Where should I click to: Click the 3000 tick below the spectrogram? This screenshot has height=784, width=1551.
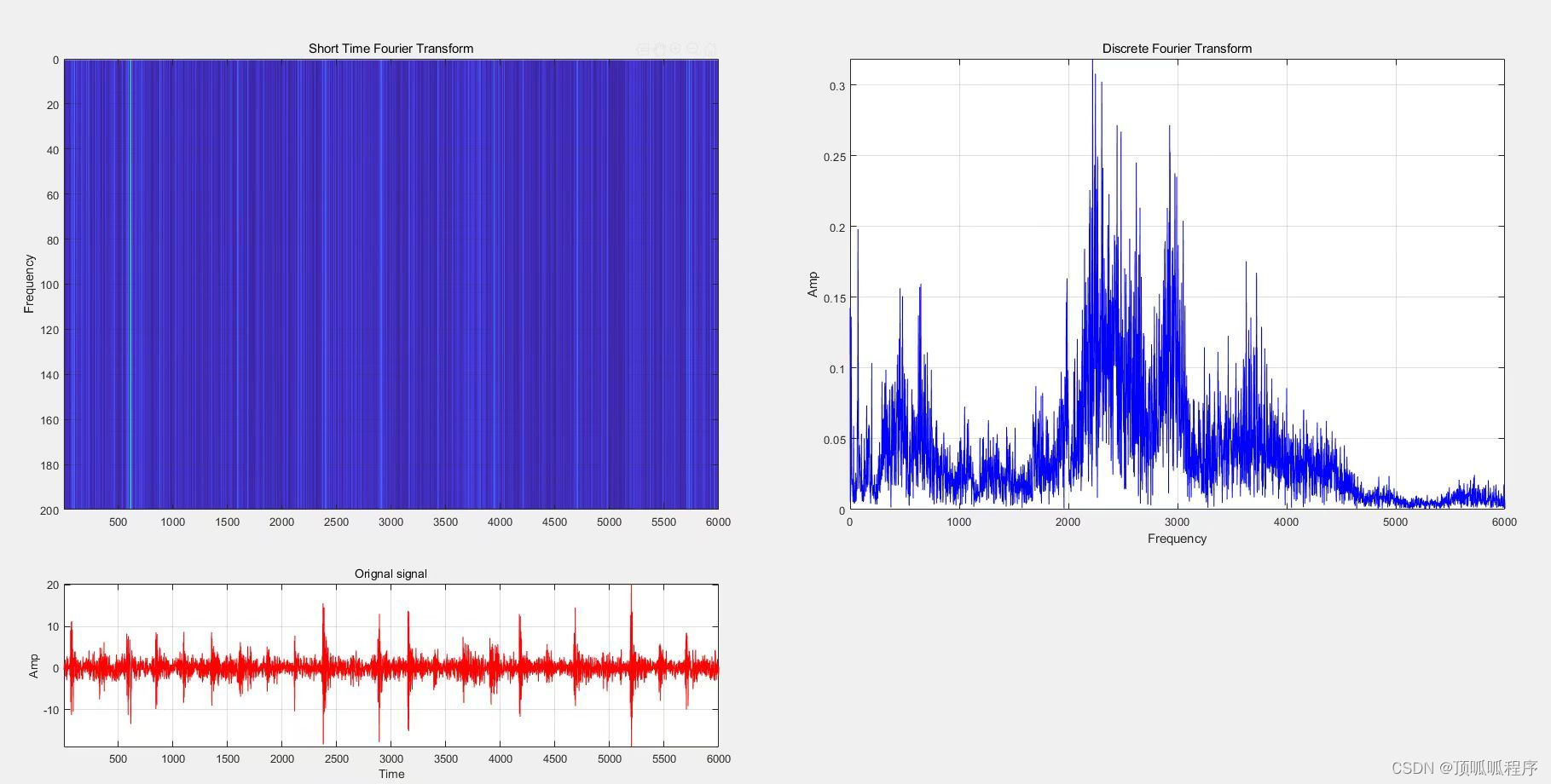(x=391, y=522)
